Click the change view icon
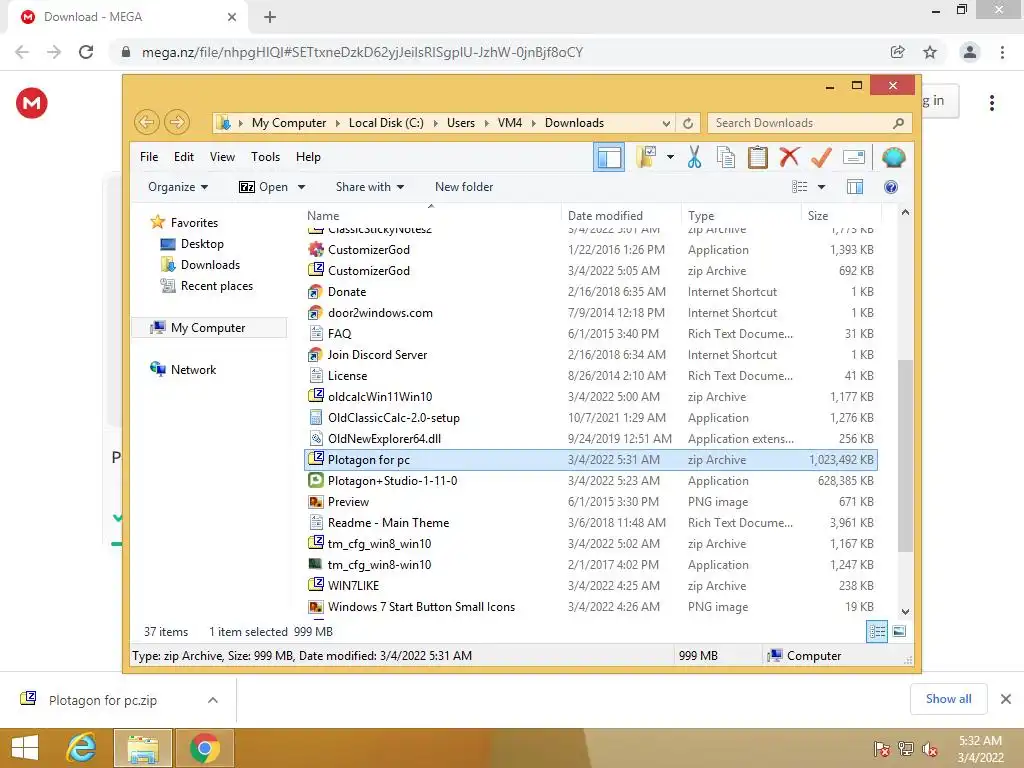The image size is (1024, 768). (x=799, y=187)
